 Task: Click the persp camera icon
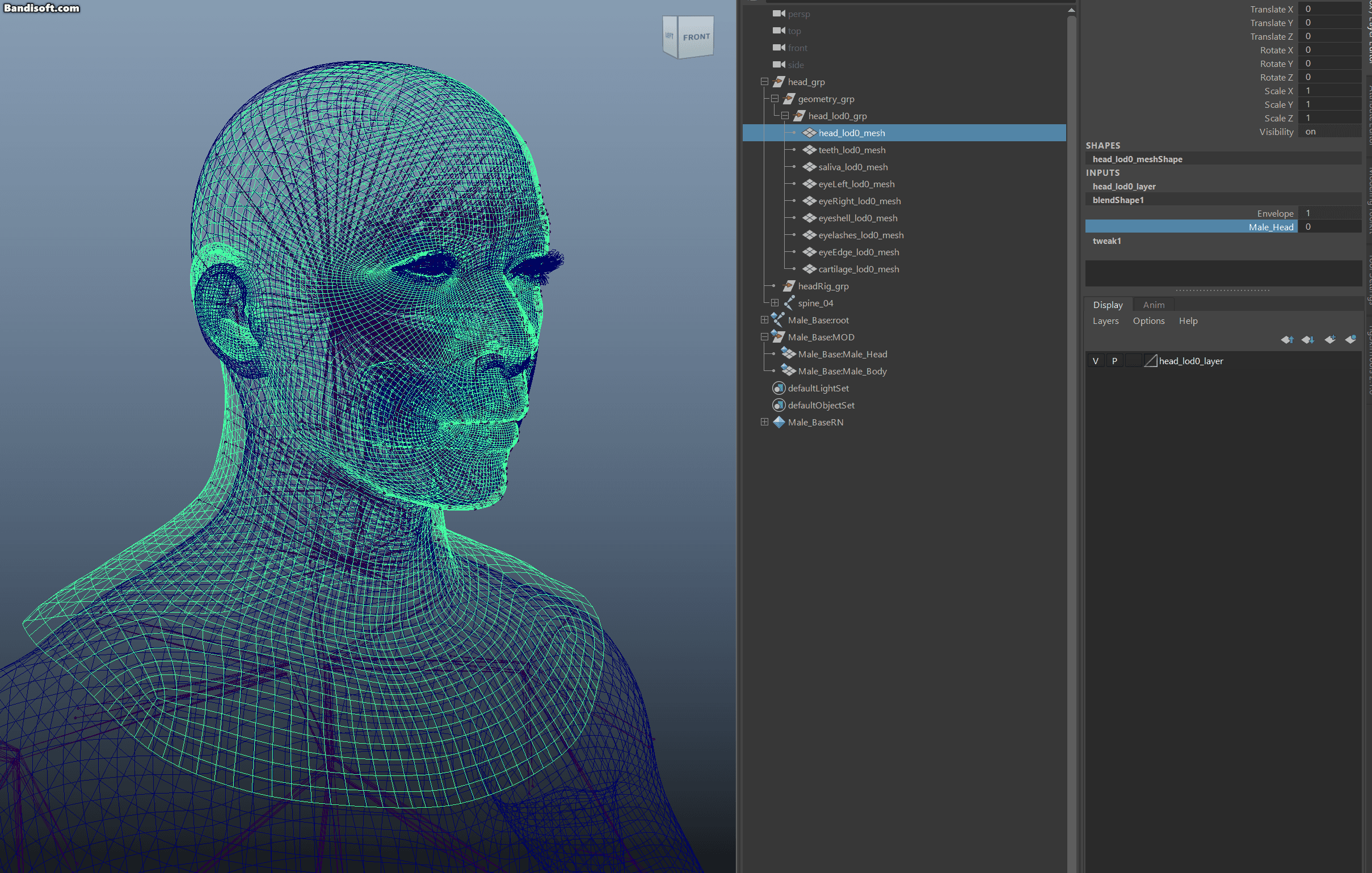pyautogui.click(x=778, y=14)
